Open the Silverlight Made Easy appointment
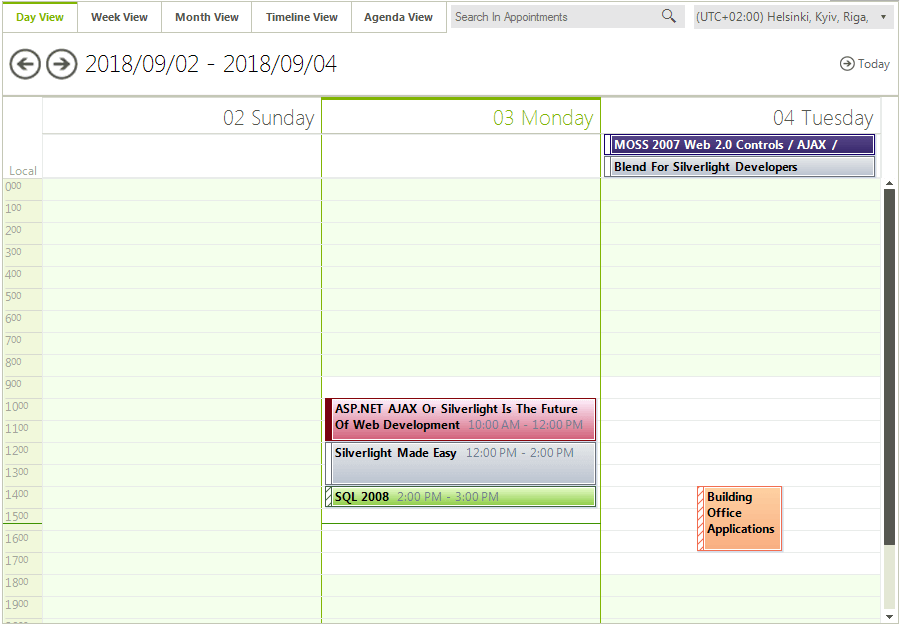Viewport: 901px width, 626px height. click(x=460, y=462)
